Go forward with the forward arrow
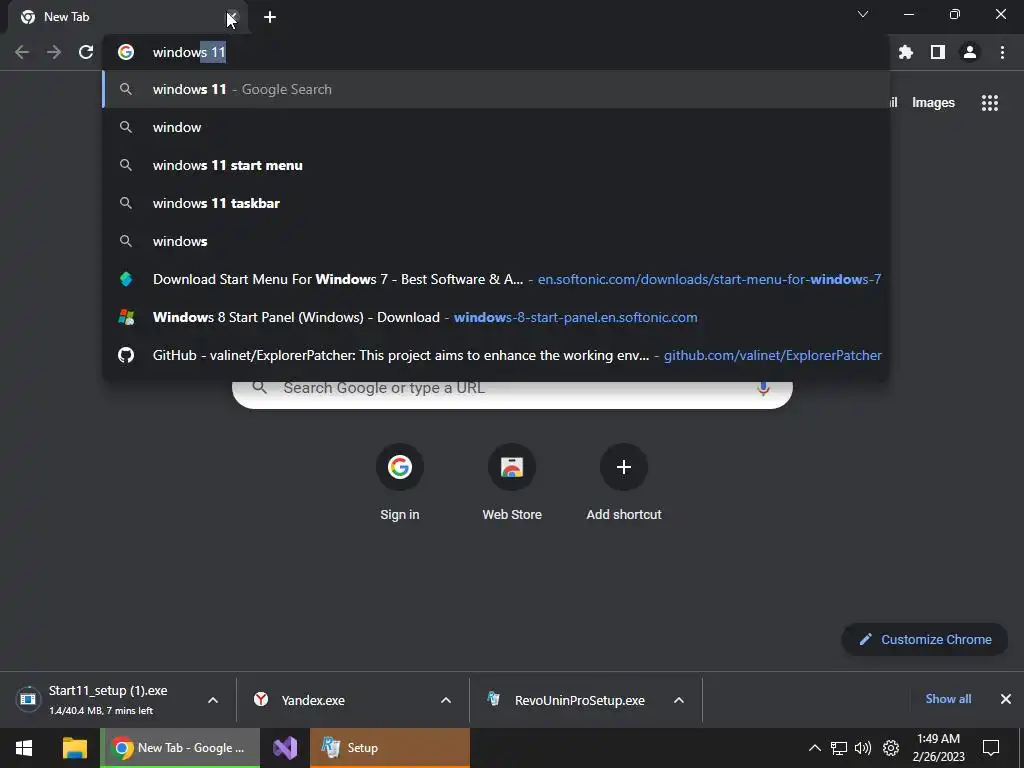This screenshot has height=768, width=1024. 54,52
